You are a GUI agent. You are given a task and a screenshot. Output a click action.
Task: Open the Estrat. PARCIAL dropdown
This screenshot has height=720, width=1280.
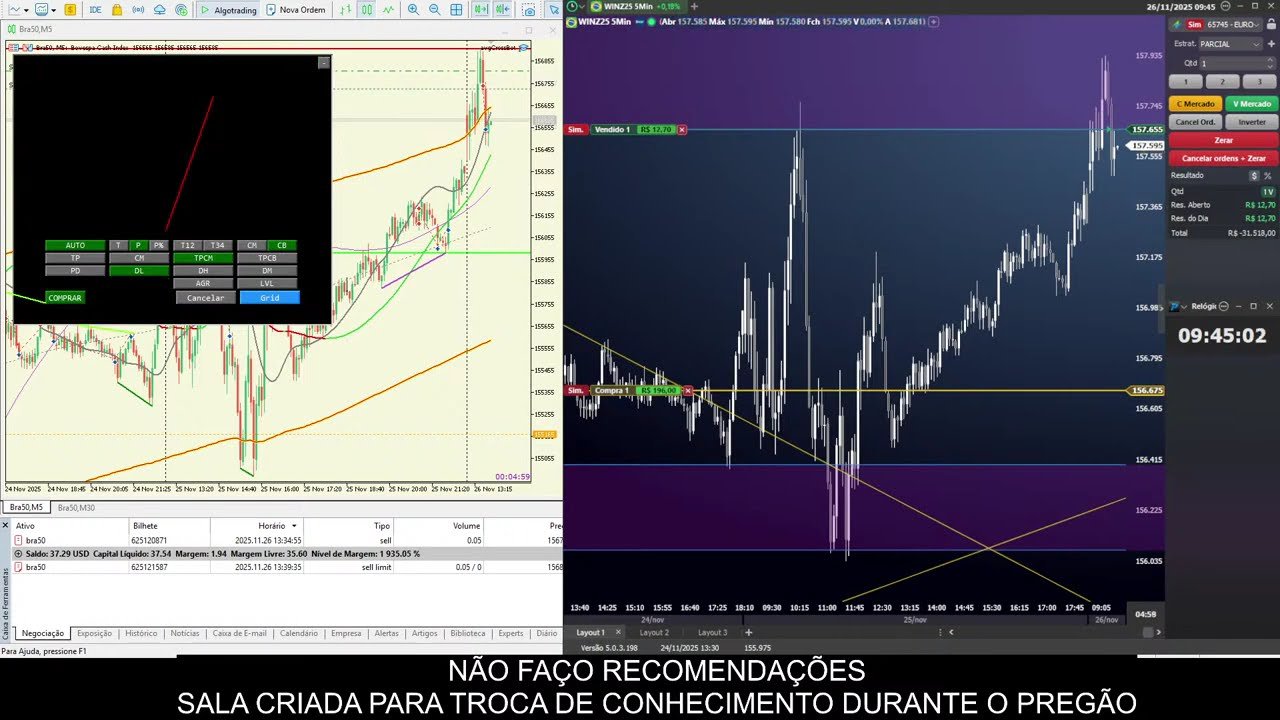point(1231,44)
